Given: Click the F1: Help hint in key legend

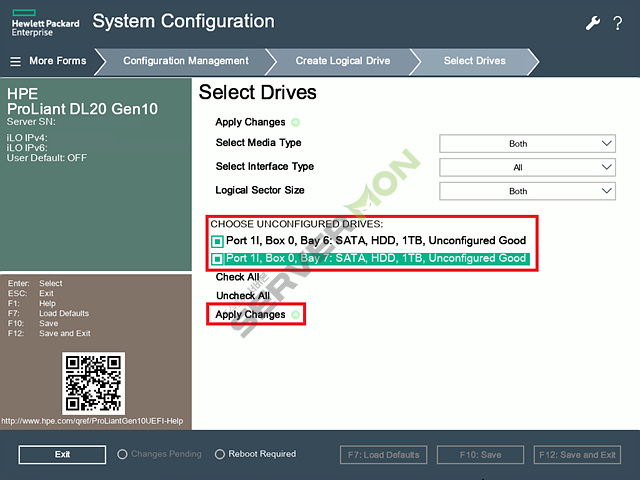Looking at the screenshot, I should [x=31, y=303].
